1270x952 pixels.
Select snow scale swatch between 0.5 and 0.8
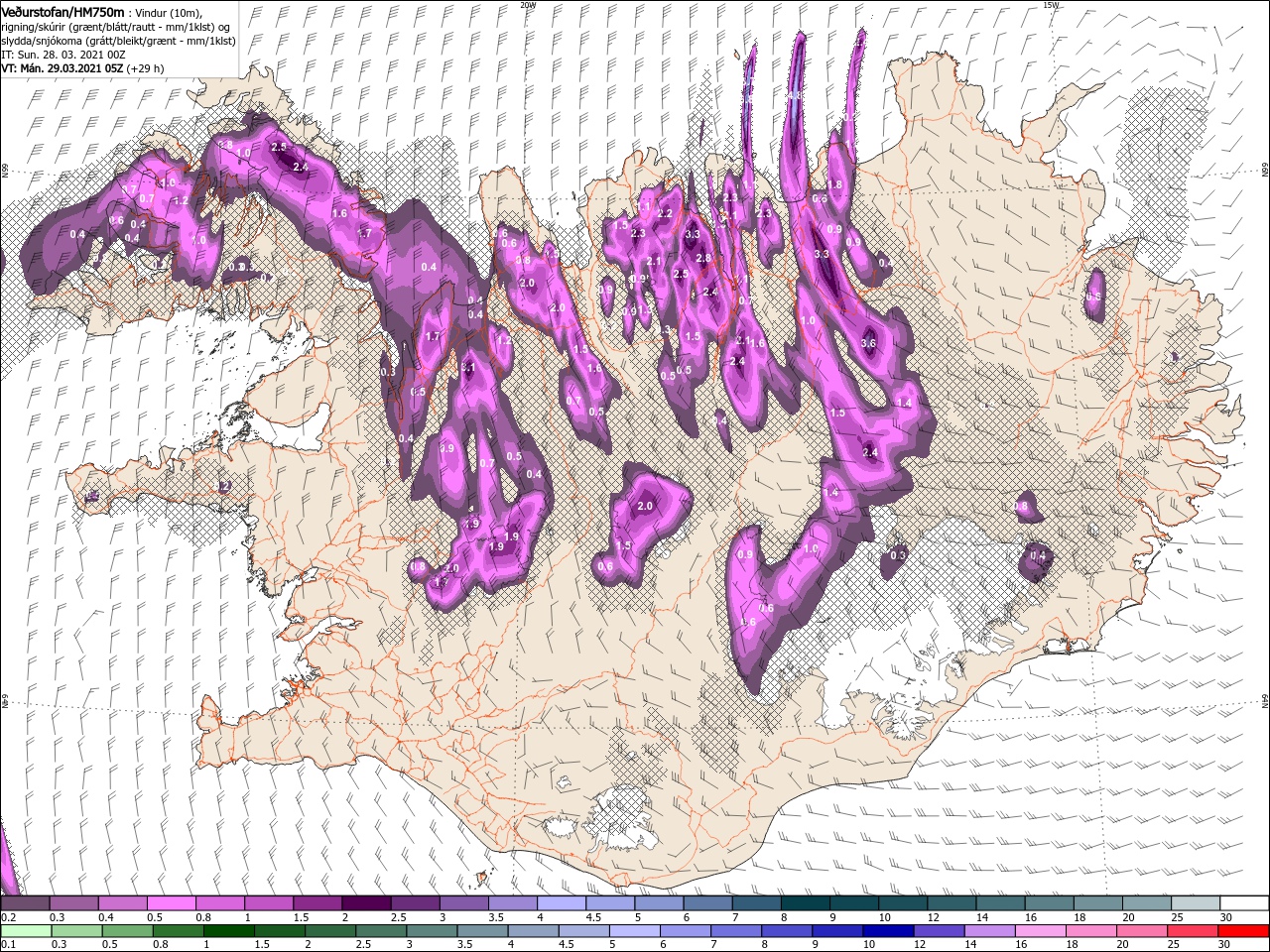coord(171,902)
